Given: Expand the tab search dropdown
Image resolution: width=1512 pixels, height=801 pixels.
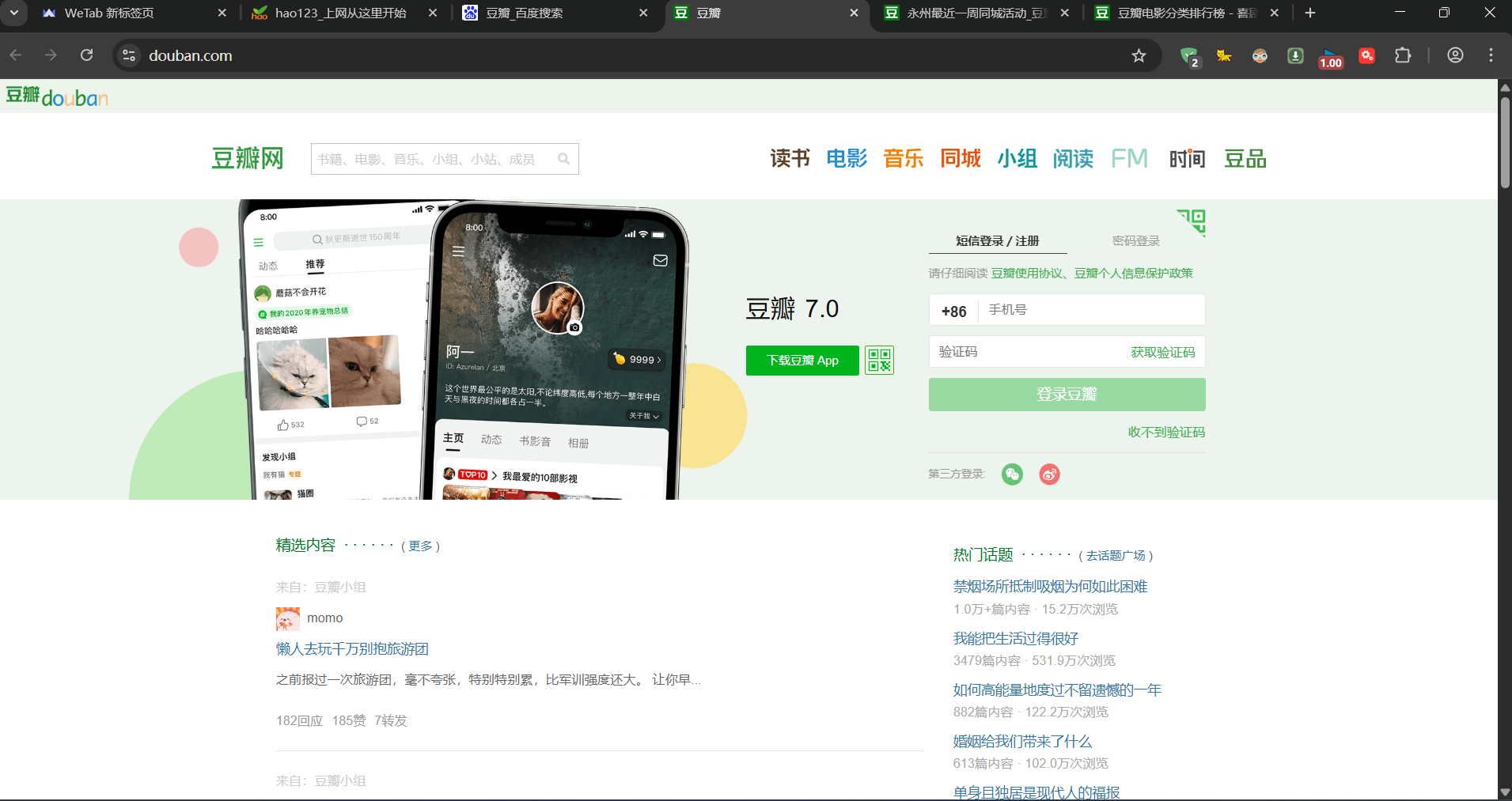Looking at the screenshot, I should tap(14, 13).
